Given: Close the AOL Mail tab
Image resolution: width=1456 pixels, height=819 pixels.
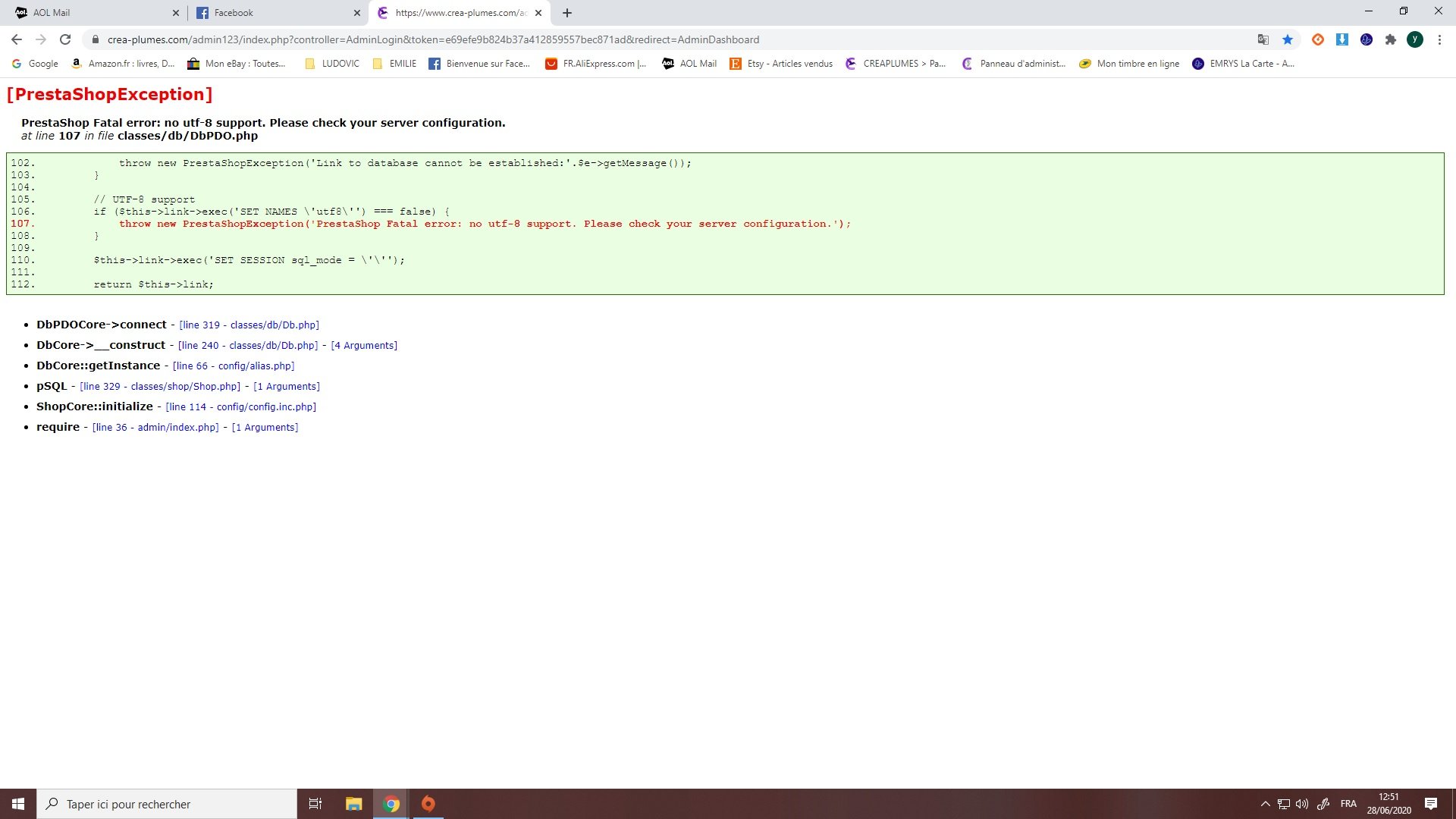Looking at the screenshot, I should pos(176,13).
